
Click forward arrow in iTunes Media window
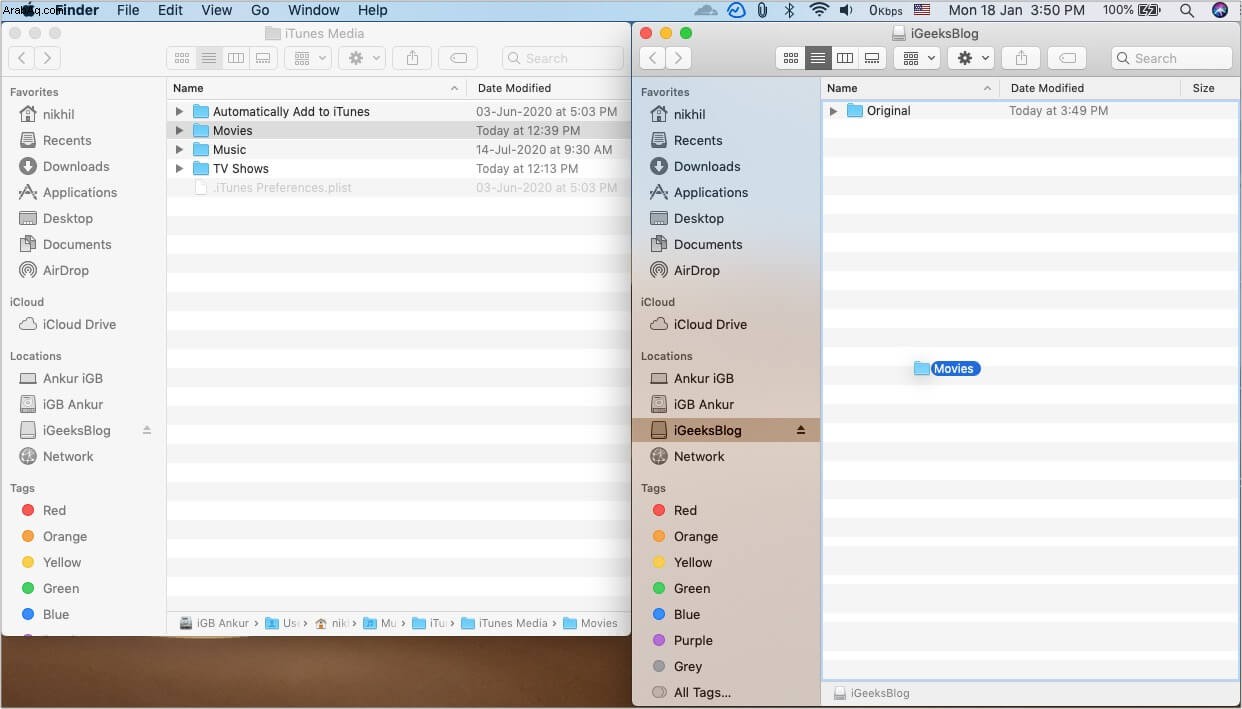(x=48, y=58)
